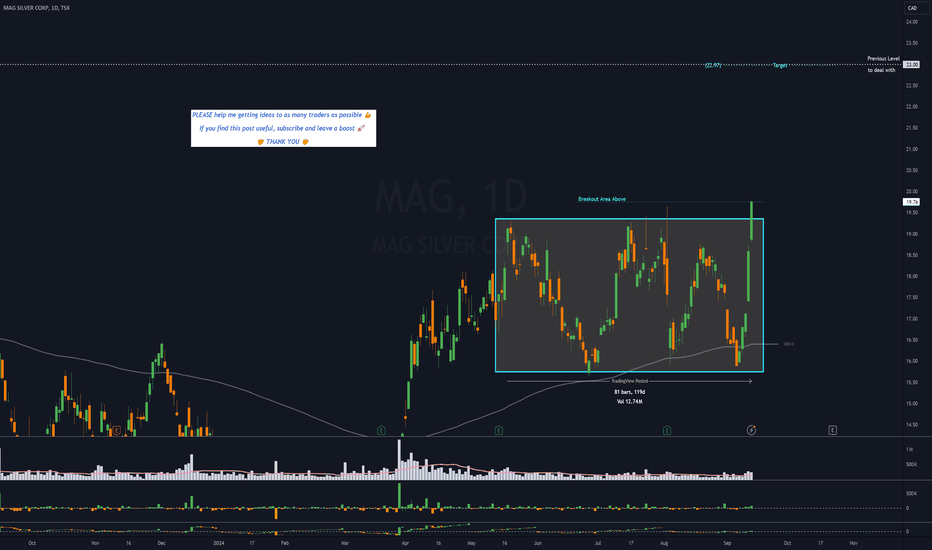Click the MAG SILVER CORP, 1D, TSX title
The image size is (932, 550).
(36, 8)
